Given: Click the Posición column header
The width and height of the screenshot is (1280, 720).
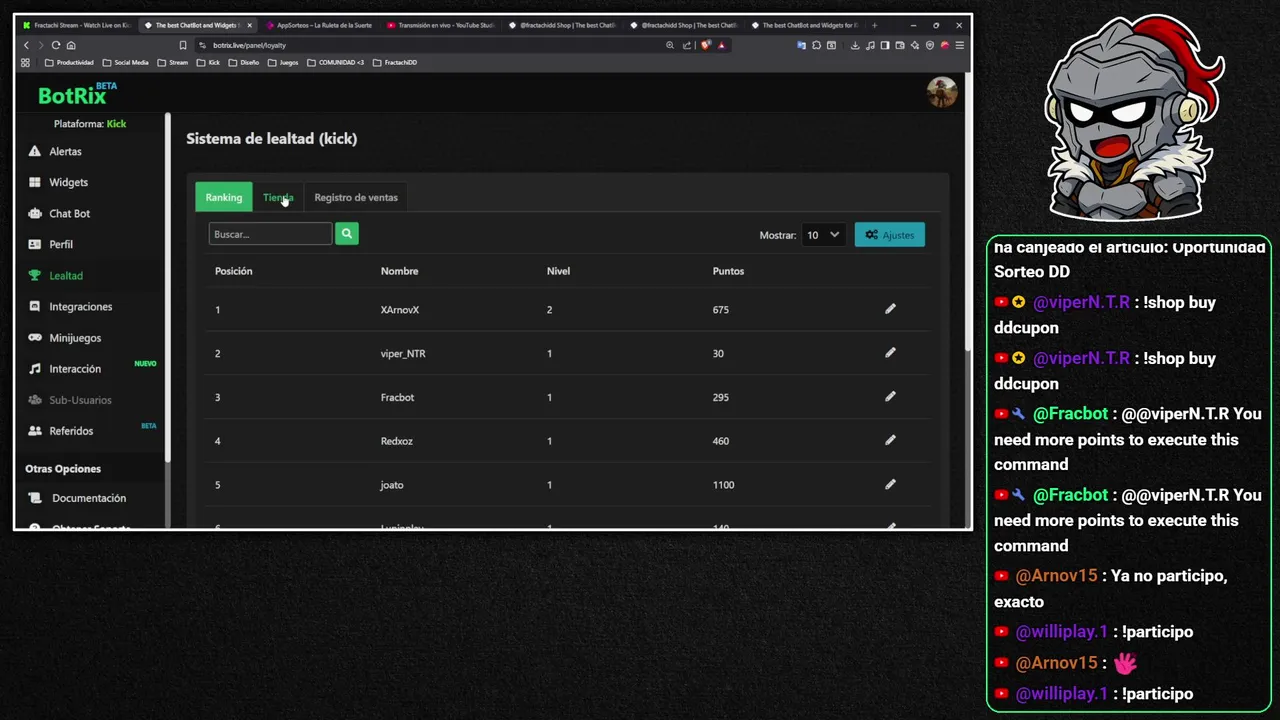Looking at the screenshot, I should [233, 271].
